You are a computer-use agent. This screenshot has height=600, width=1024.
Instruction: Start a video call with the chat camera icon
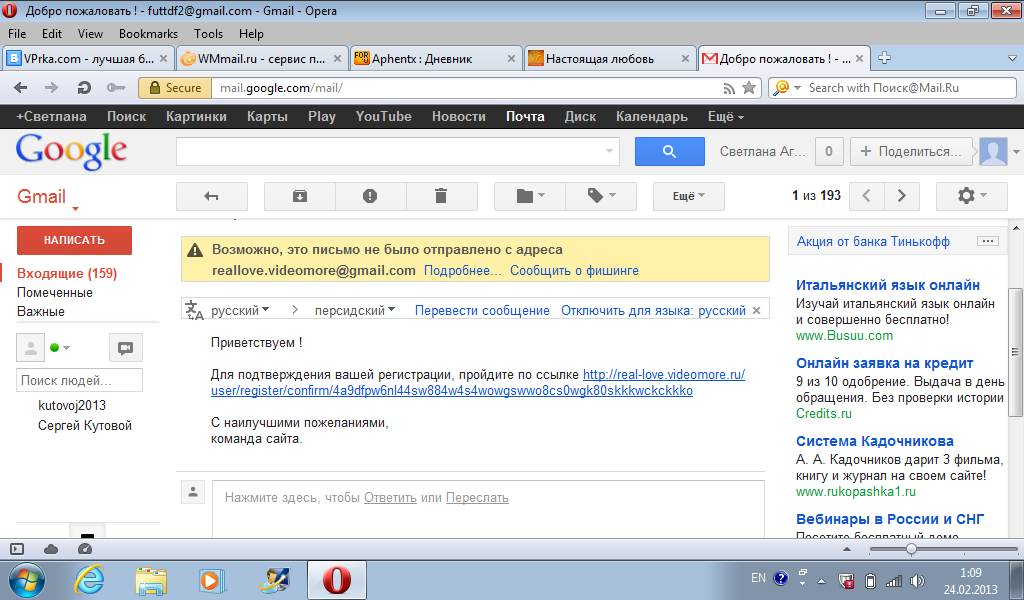pos(125,348)
